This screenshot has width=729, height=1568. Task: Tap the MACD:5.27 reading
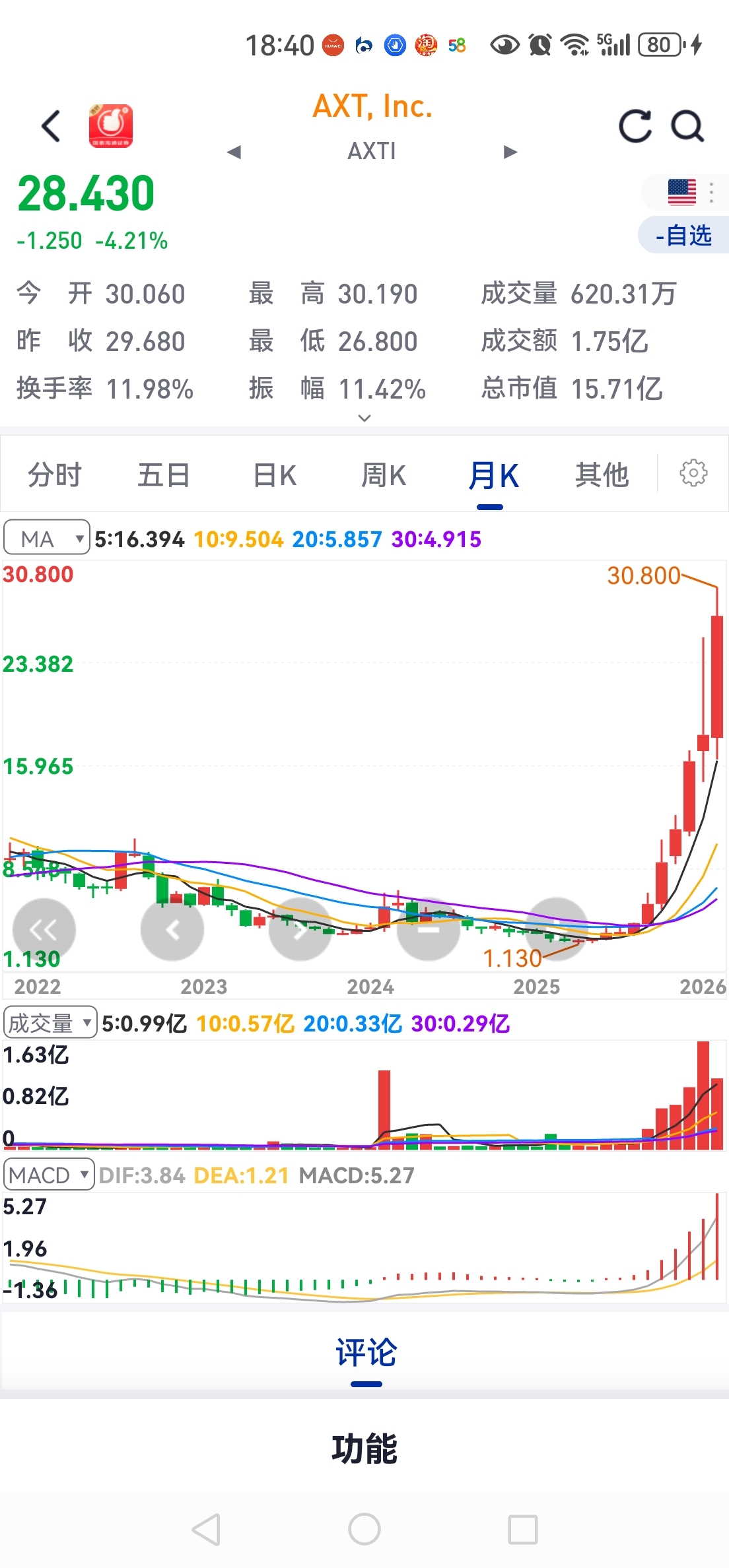click(x=357, y=1175)
